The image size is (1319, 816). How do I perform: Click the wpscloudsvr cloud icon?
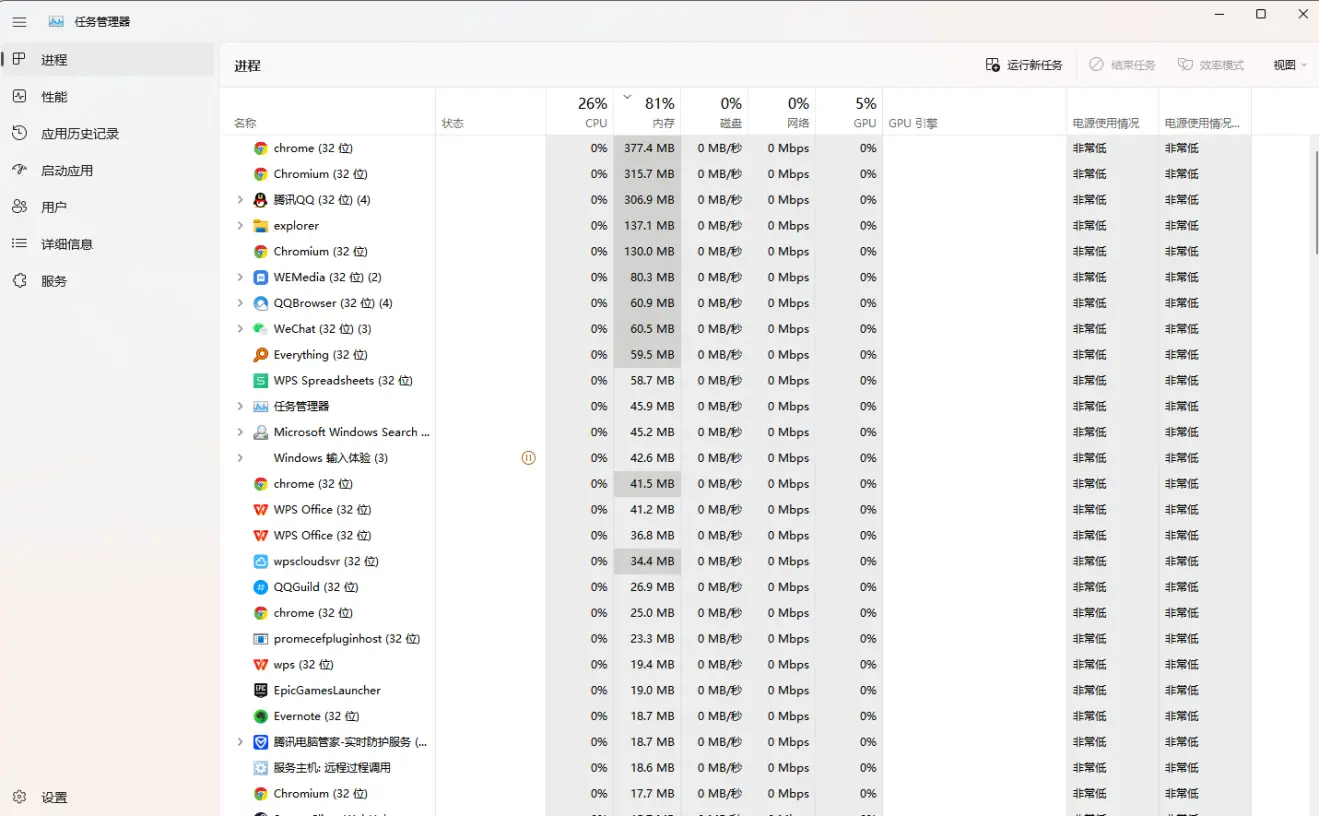[x=260, y=561]
